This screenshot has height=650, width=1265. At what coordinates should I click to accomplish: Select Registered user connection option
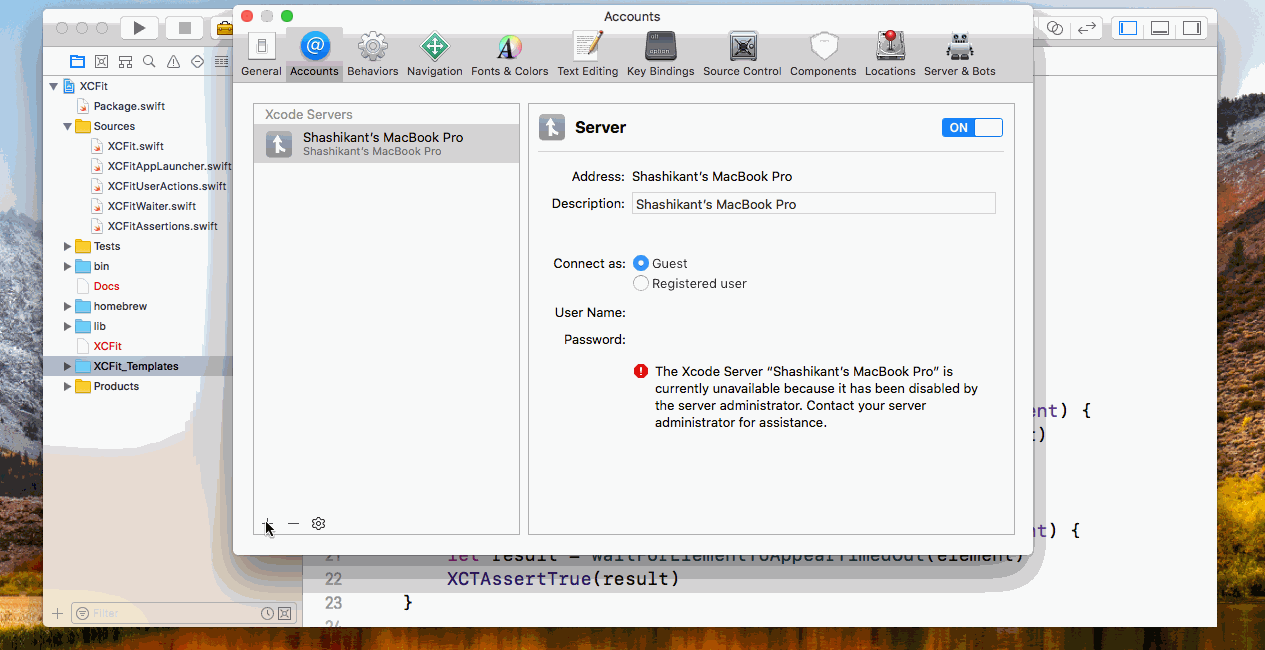pos(641,283)
